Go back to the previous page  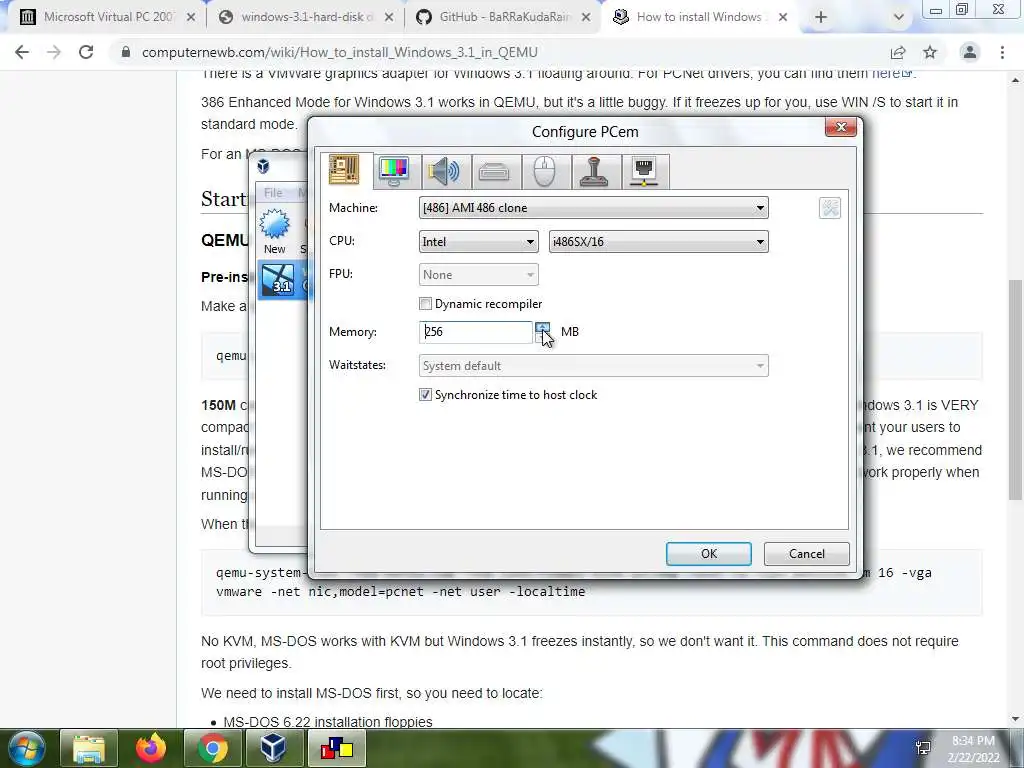(x=22, y=52)
